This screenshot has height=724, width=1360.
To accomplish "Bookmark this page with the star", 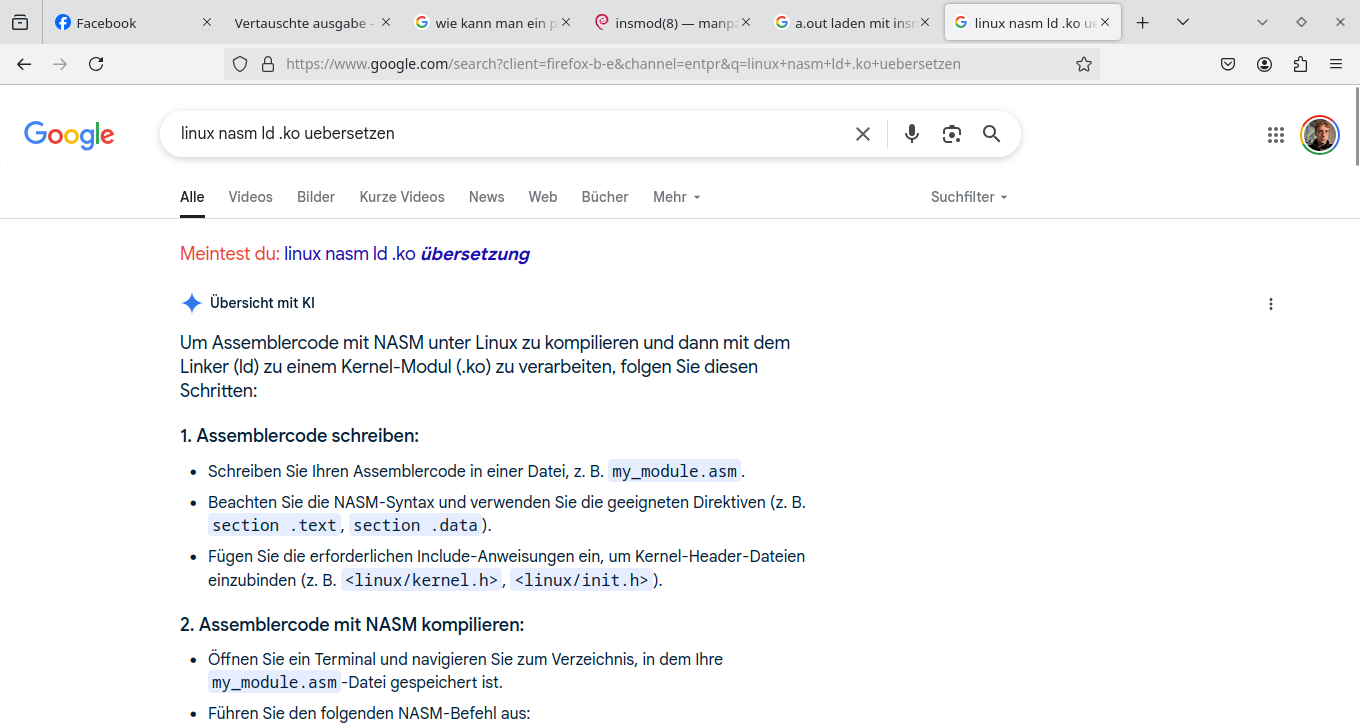I will click(1084, 63).
